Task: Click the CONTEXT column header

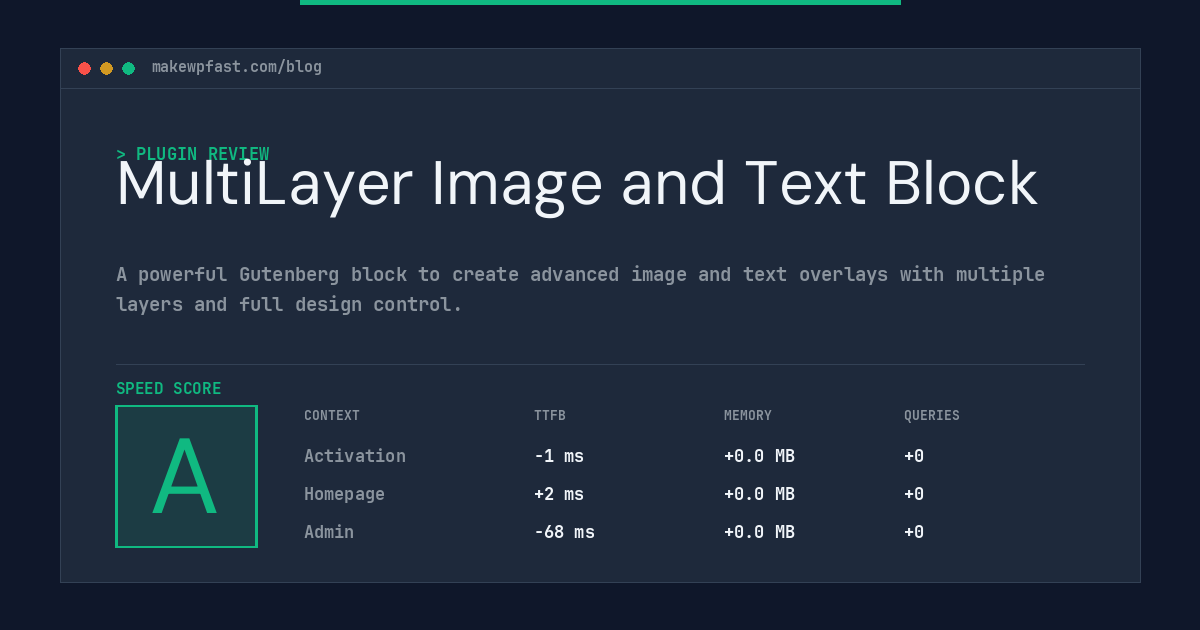Action: pyautogui.click(x=332, y=416)
